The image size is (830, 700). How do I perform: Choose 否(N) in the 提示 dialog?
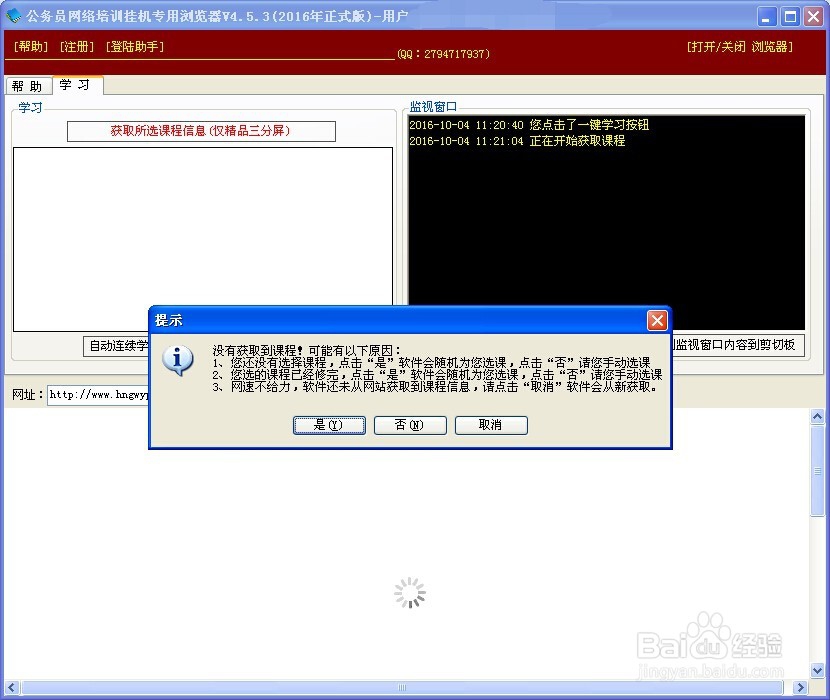pyautogui.click(x=410, y=425)
